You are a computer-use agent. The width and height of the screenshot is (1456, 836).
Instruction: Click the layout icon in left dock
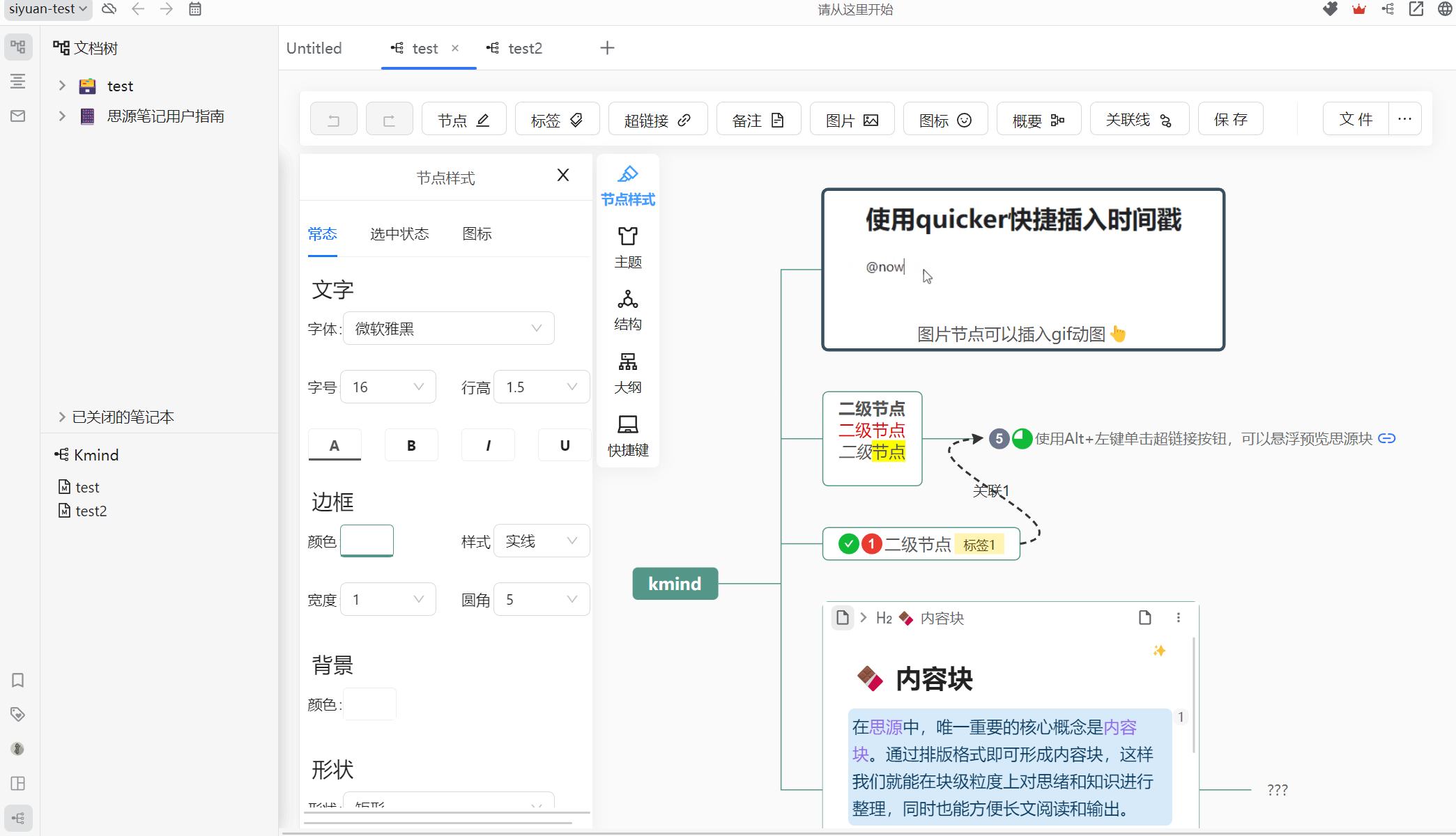(x=18, y=783)
